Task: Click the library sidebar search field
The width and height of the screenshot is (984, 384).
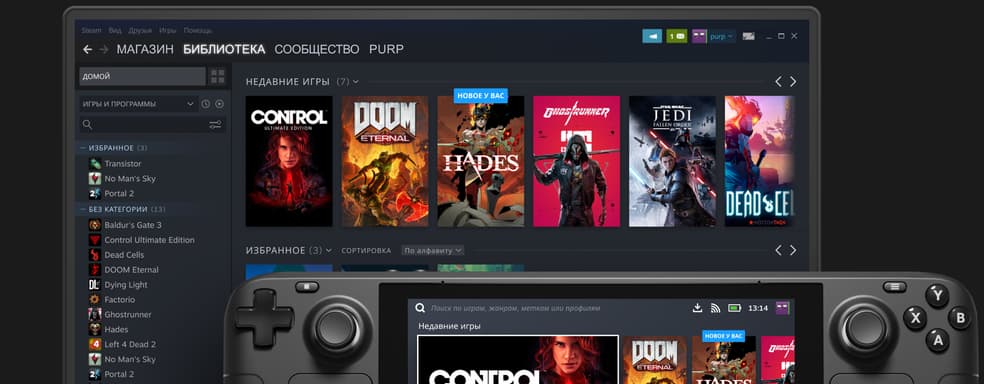Action: point(152,125)
